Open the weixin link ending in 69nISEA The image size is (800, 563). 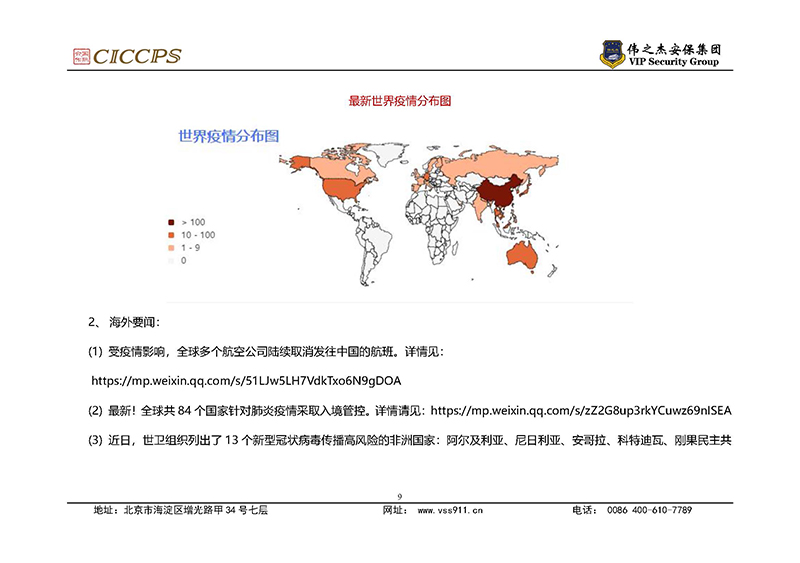point(580,410)
